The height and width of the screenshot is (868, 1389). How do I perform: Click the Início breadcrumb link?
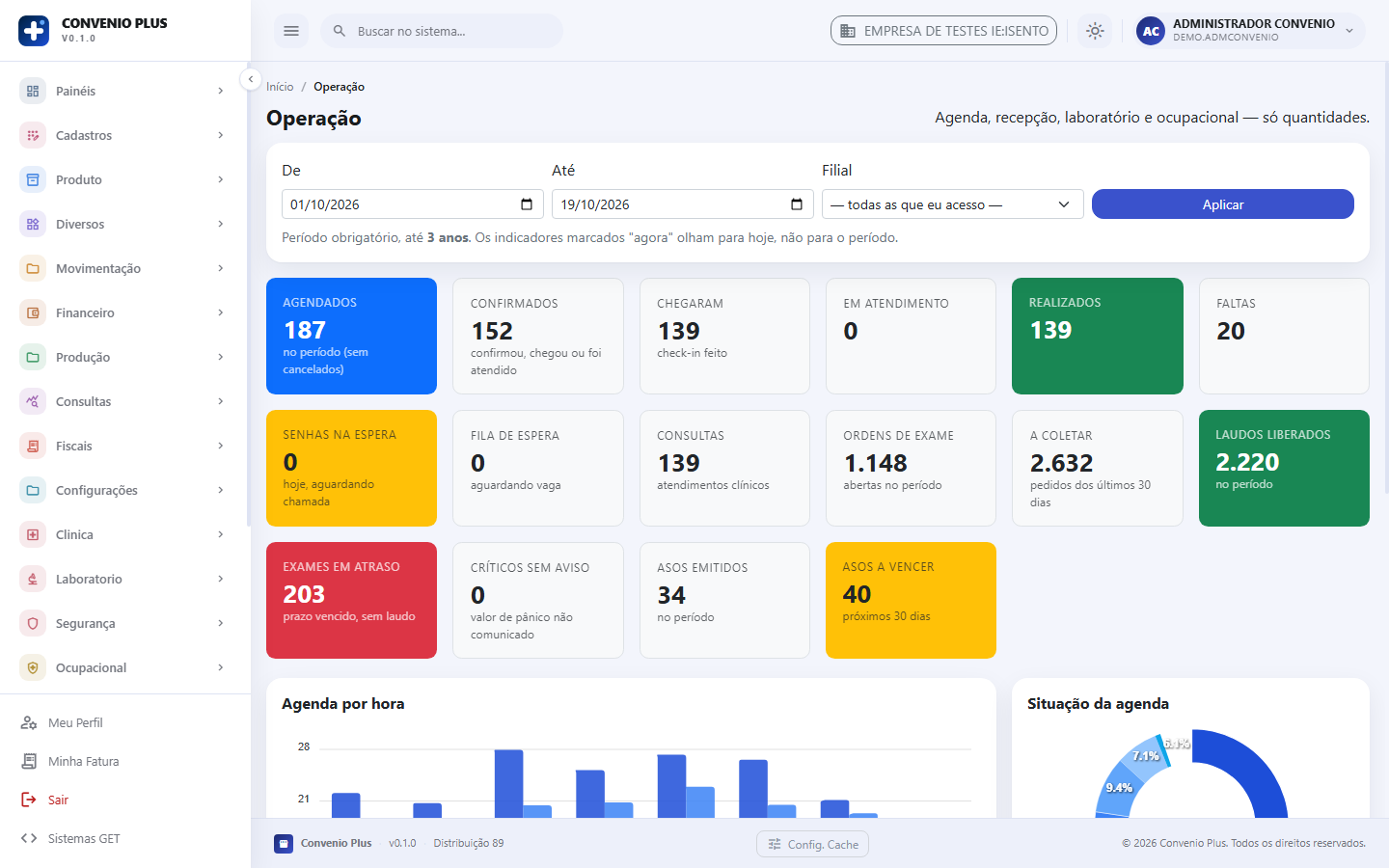coord(280,87)
